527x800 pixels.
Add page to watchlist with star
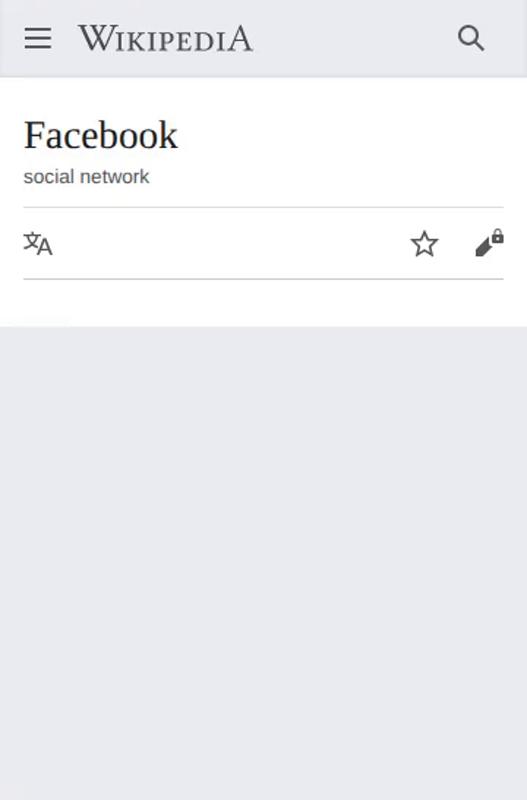(424, 243)
